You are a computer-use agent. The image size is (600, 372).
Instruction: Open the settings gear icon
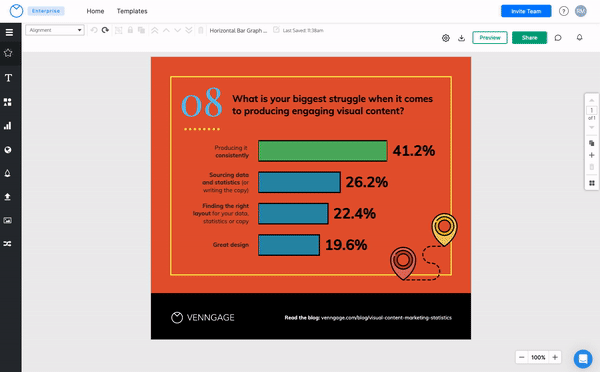446,38
